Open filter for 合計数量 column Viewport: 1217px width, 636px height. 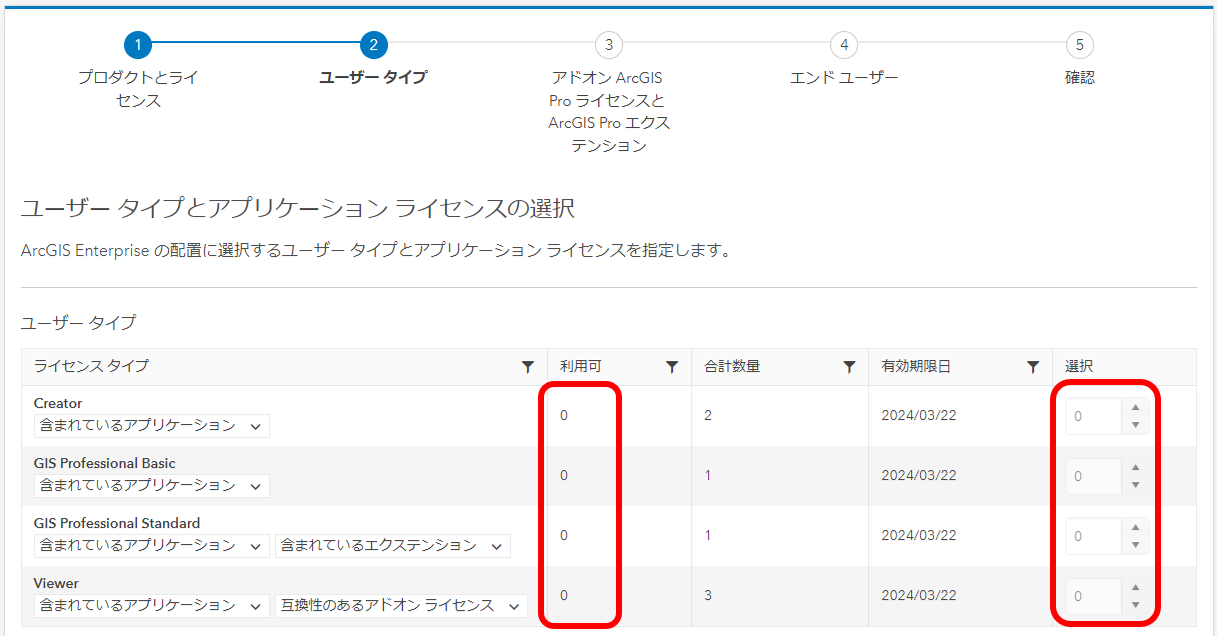click(849, 367)
